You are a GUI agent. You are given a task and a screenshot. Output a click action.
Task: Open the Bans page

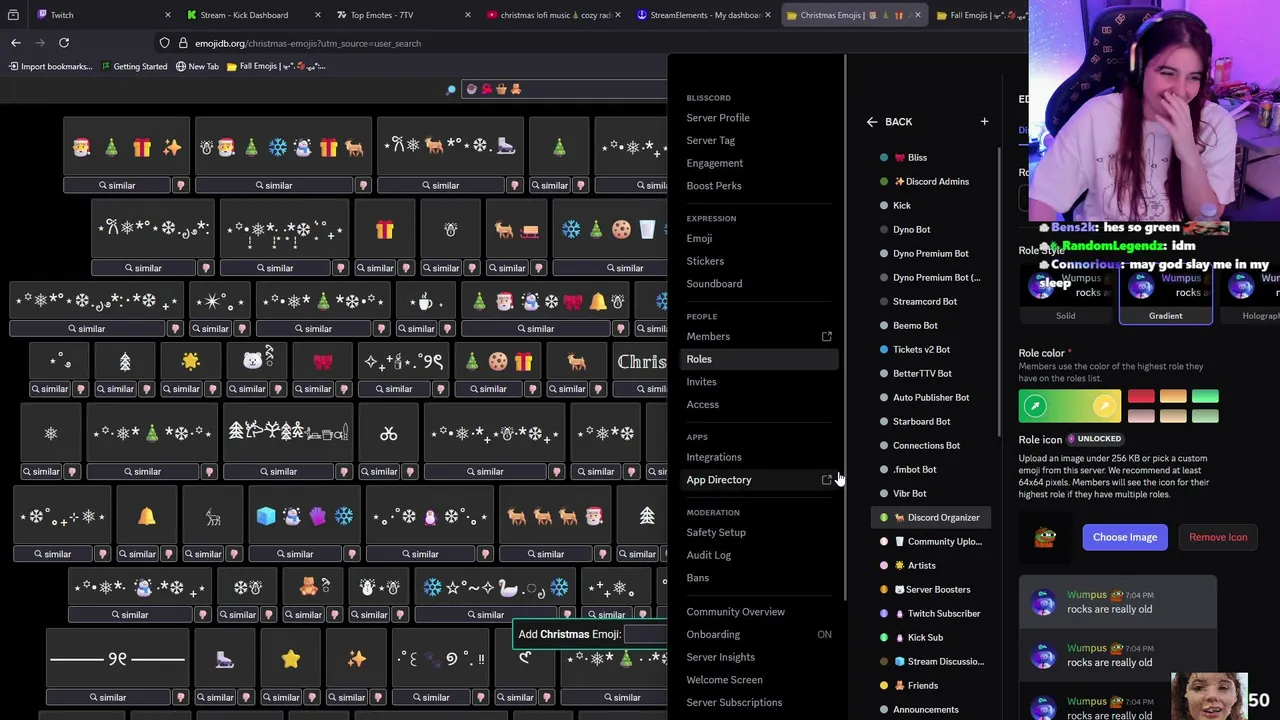click(x=698, y=578)
